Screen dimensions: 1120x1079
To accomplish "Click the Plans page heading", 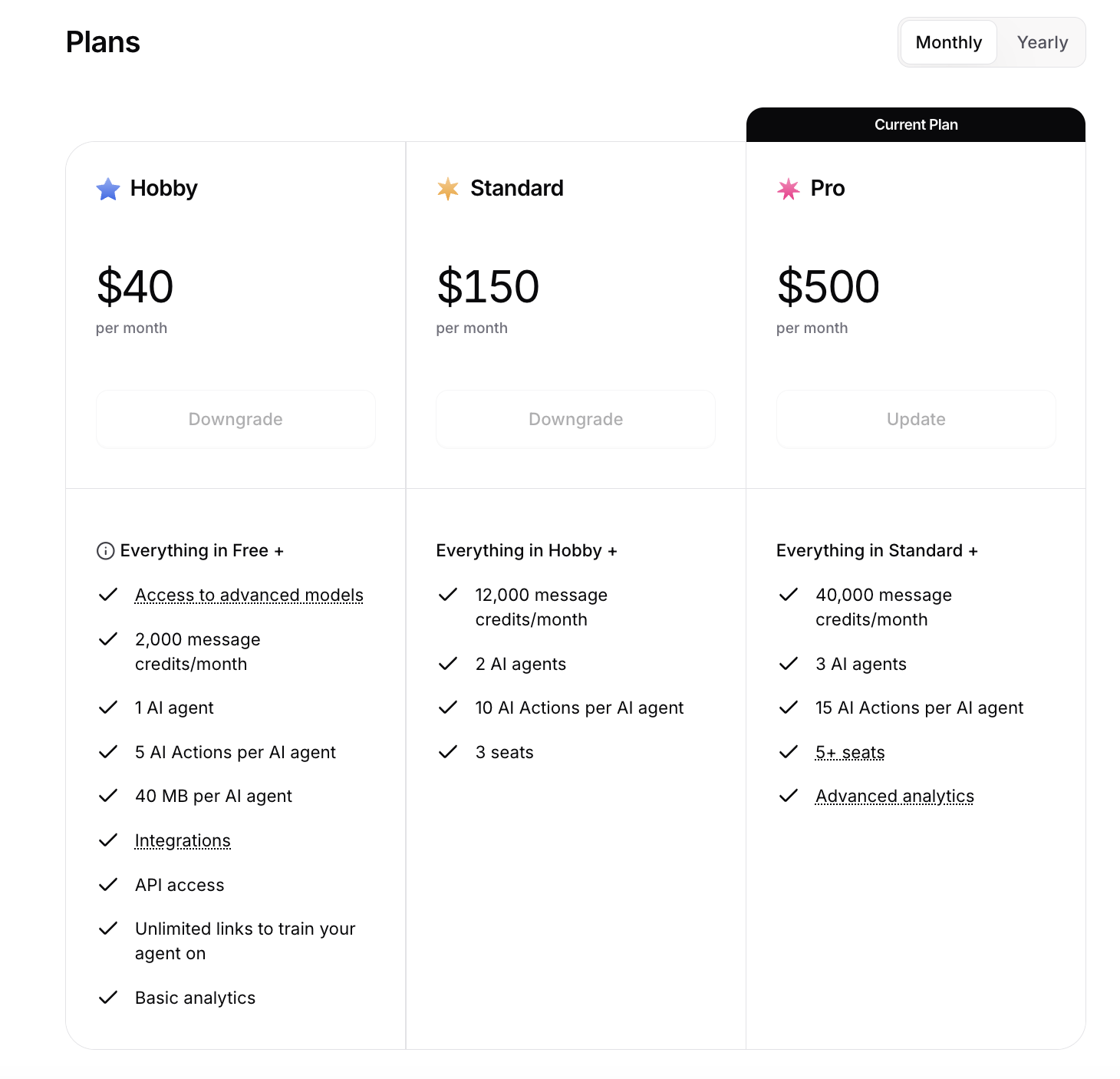I will tap(103, 42).
